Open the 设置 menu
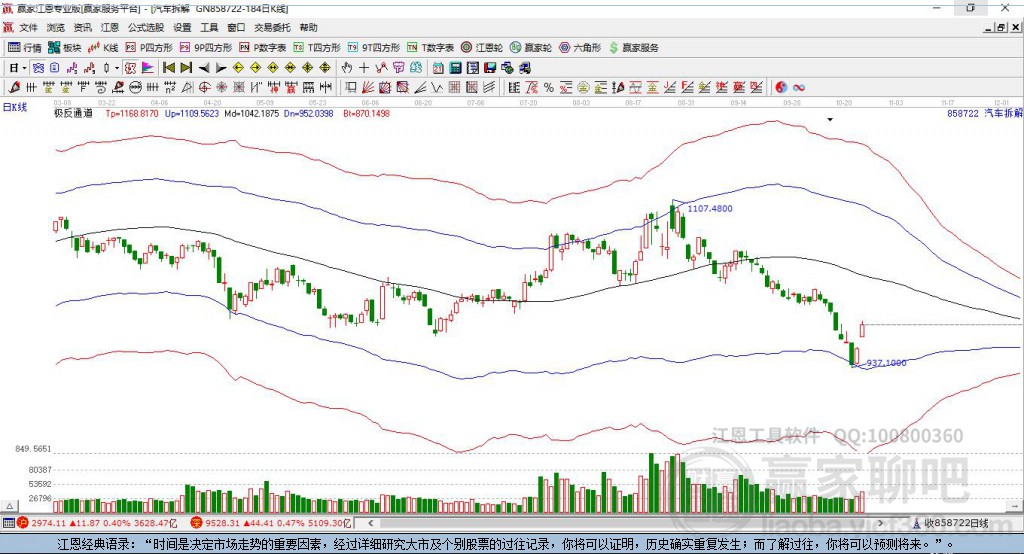The height and width of the screenshot is (554, 1024). 182,27
